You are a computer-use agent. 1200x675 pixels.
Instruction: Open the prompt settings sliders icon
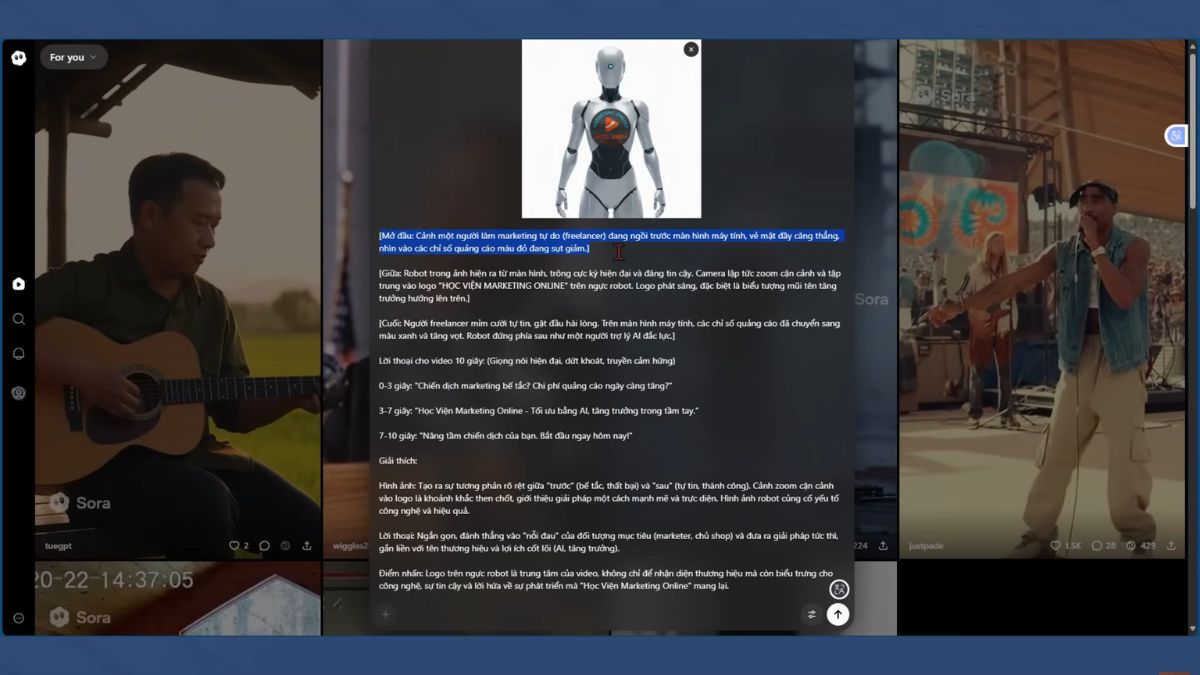tap(811, 615)
